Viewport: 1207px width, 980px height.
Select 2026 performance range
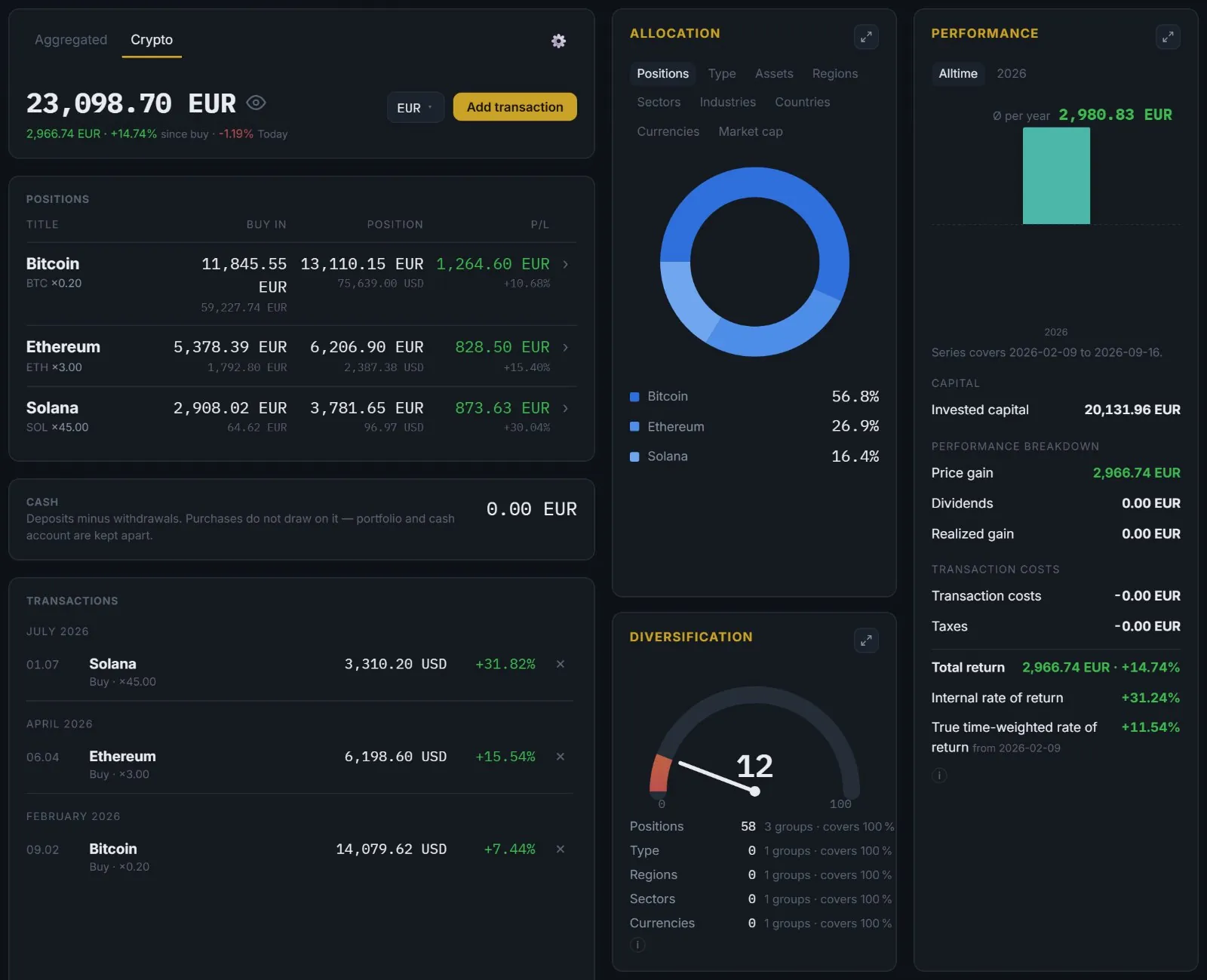click(1011, 73)
